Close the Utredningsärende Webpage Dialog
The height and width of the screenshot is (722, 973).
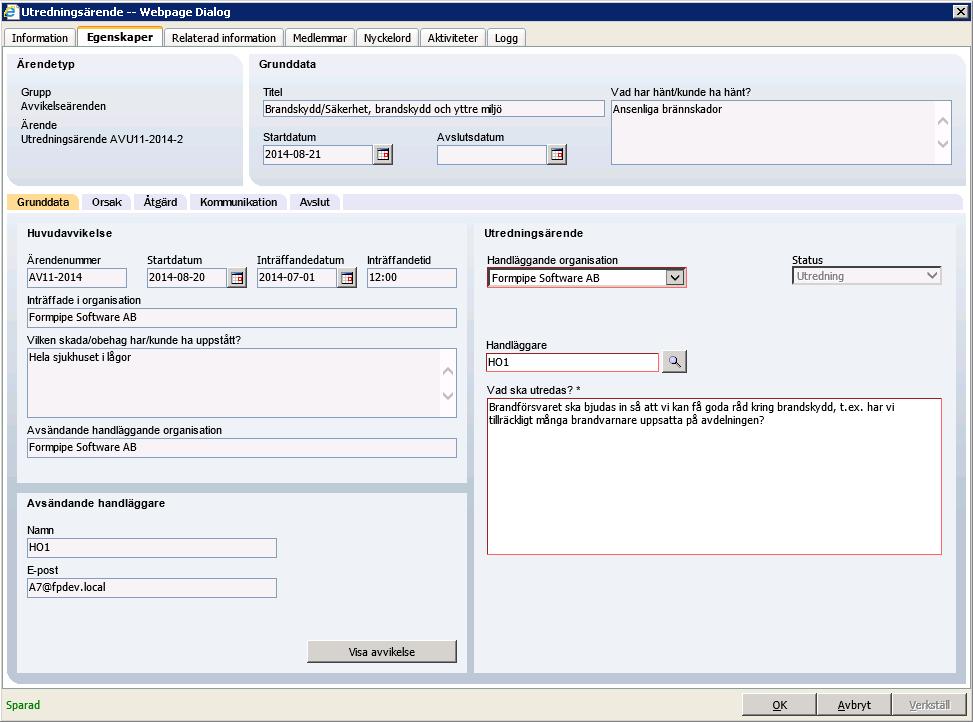(959, 12)
